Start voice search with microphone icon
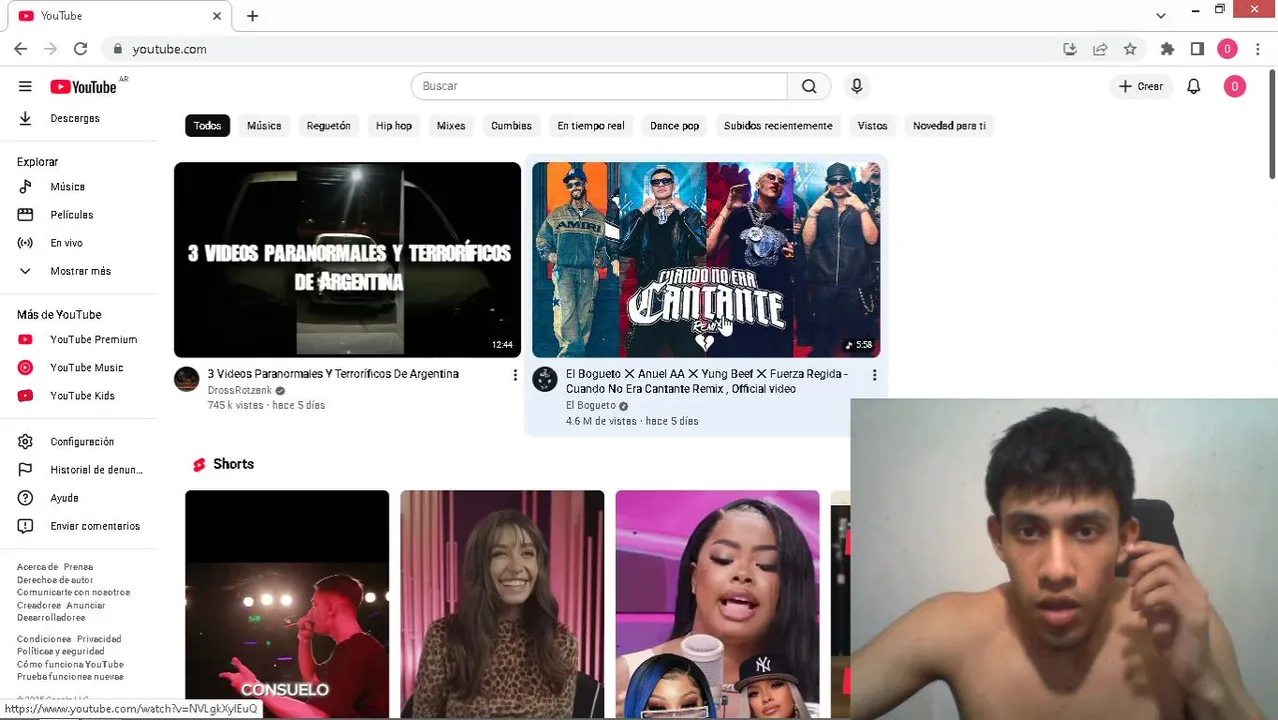 pyautogui.click(x=856, y=86)
